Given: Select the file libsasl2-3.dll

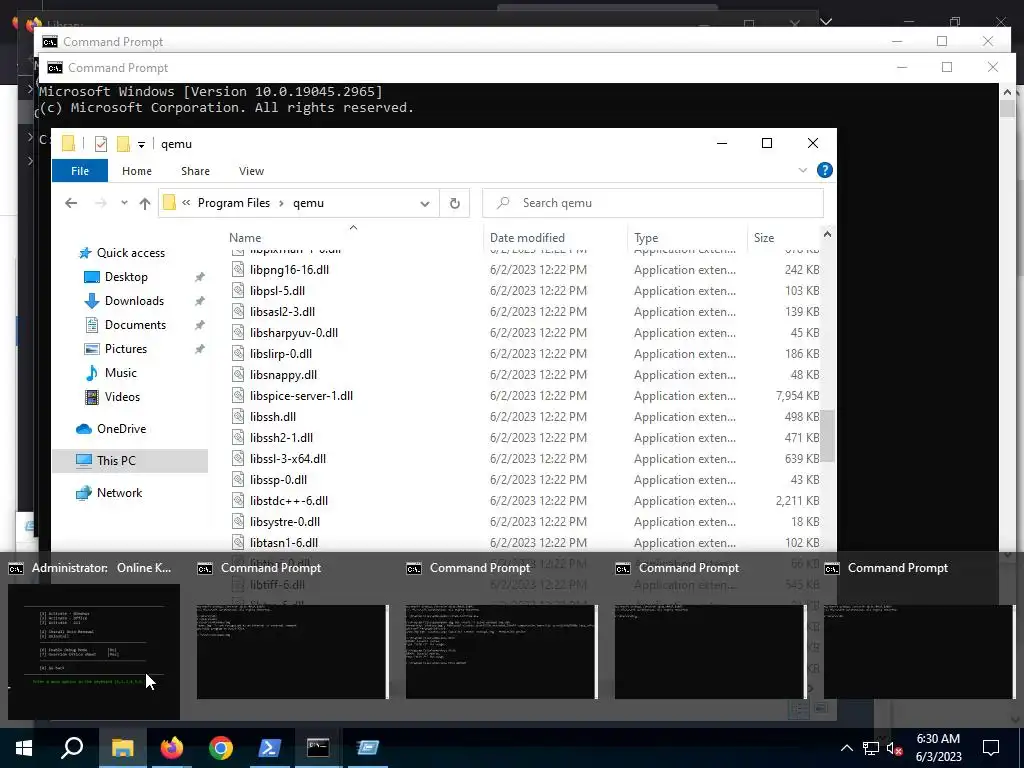Looking at the screenshot, I should (282, 312).
